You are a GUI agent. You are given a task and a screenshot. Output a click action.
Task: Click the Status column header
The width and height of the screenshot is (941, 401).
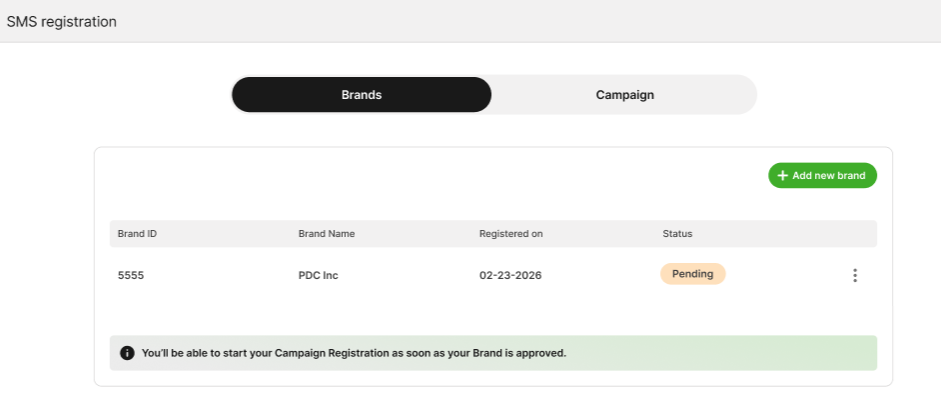pos(677,234)
